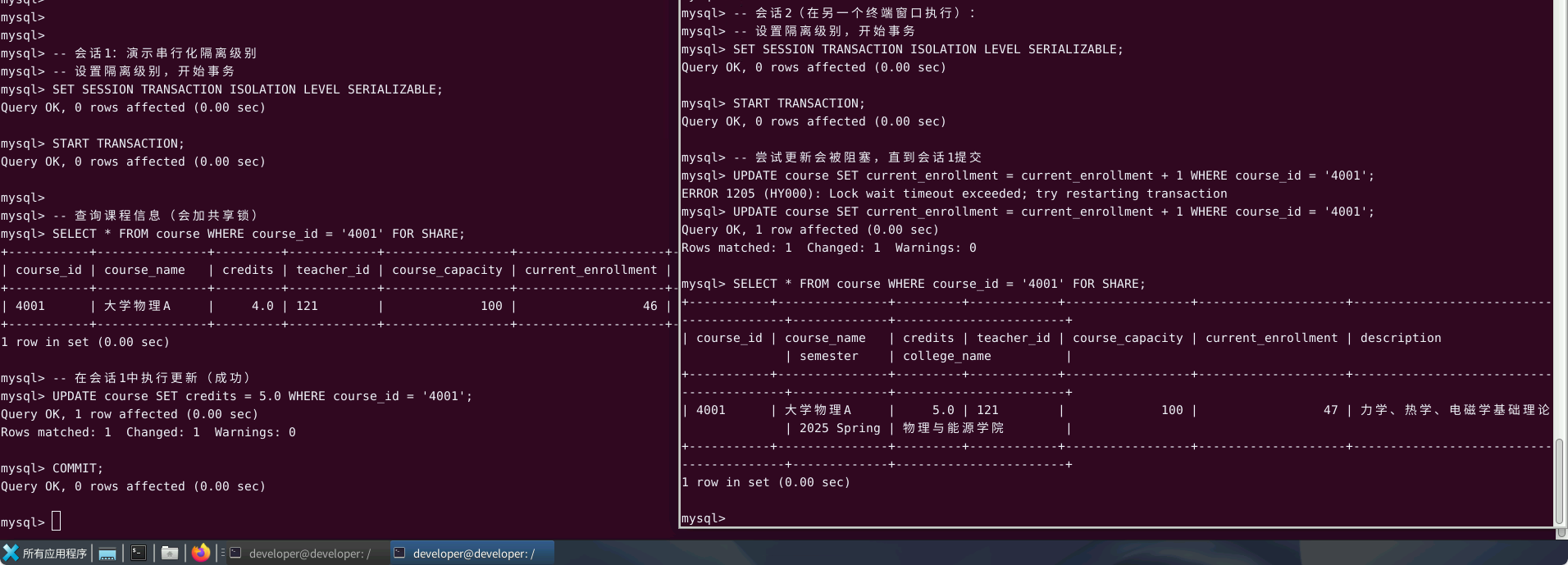Launch the terminal emulator from the taskbar
The width and height of the screenshot is (1568, 565).
point(139,554)
